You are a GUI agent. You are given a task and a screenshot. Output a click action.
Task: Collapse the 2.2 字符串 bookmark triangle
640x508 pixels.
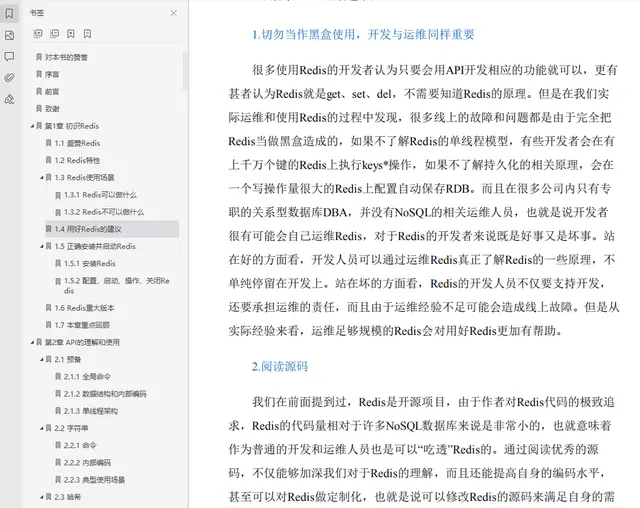pyautogui.click(x=42, y=428)
